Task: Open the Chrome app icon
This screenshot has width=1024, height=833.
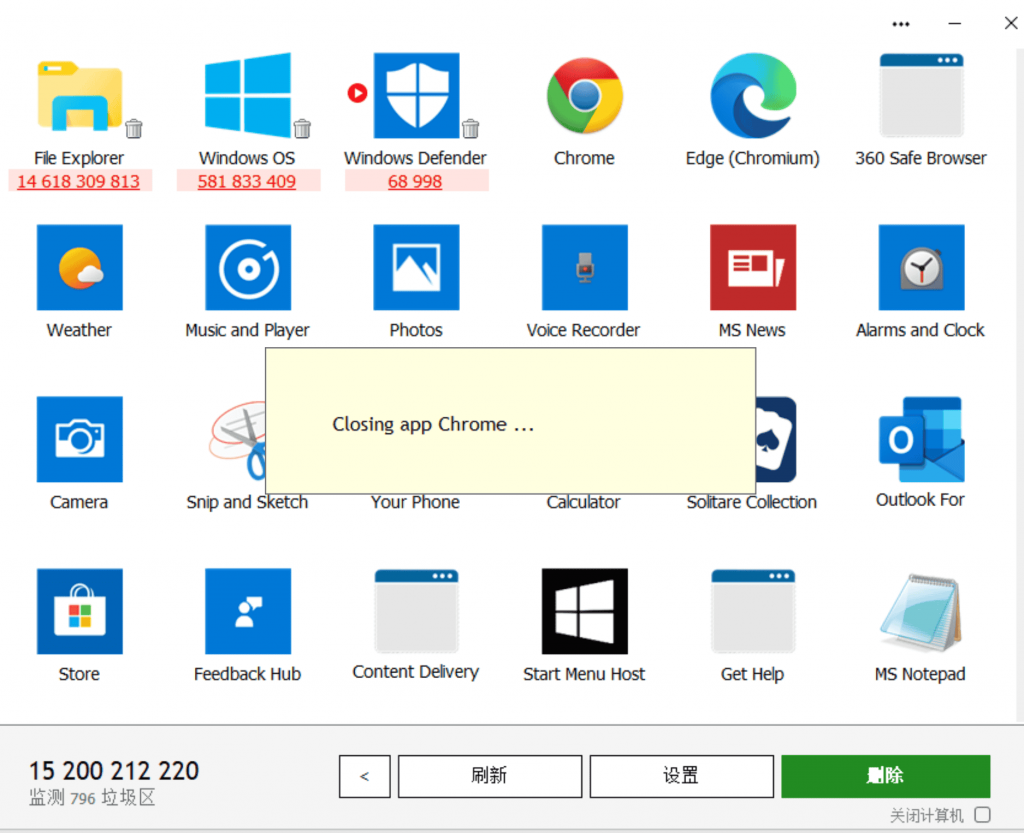Action: click(584, 95)
